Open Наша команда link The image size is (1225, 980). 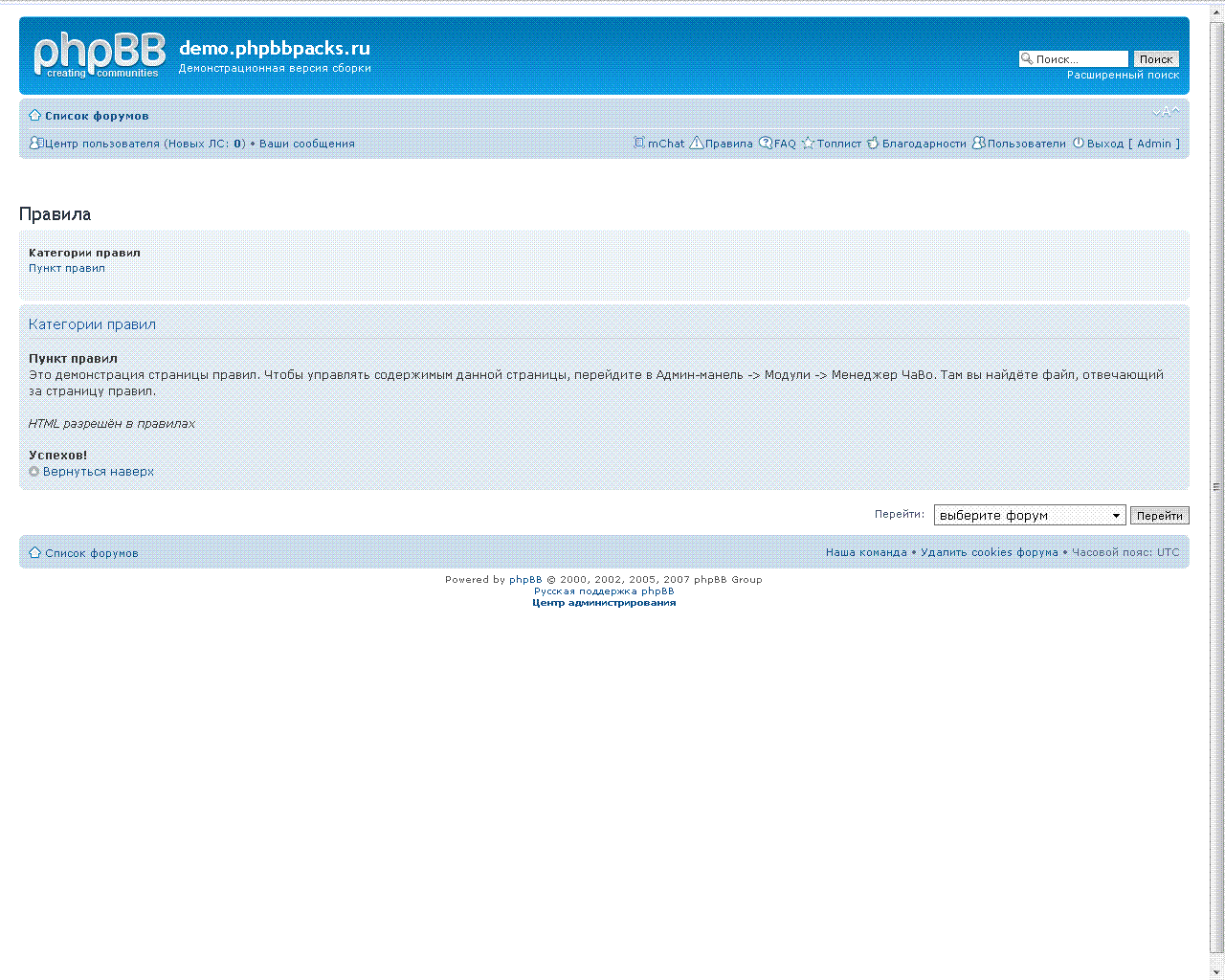click(x=866, y=552)
